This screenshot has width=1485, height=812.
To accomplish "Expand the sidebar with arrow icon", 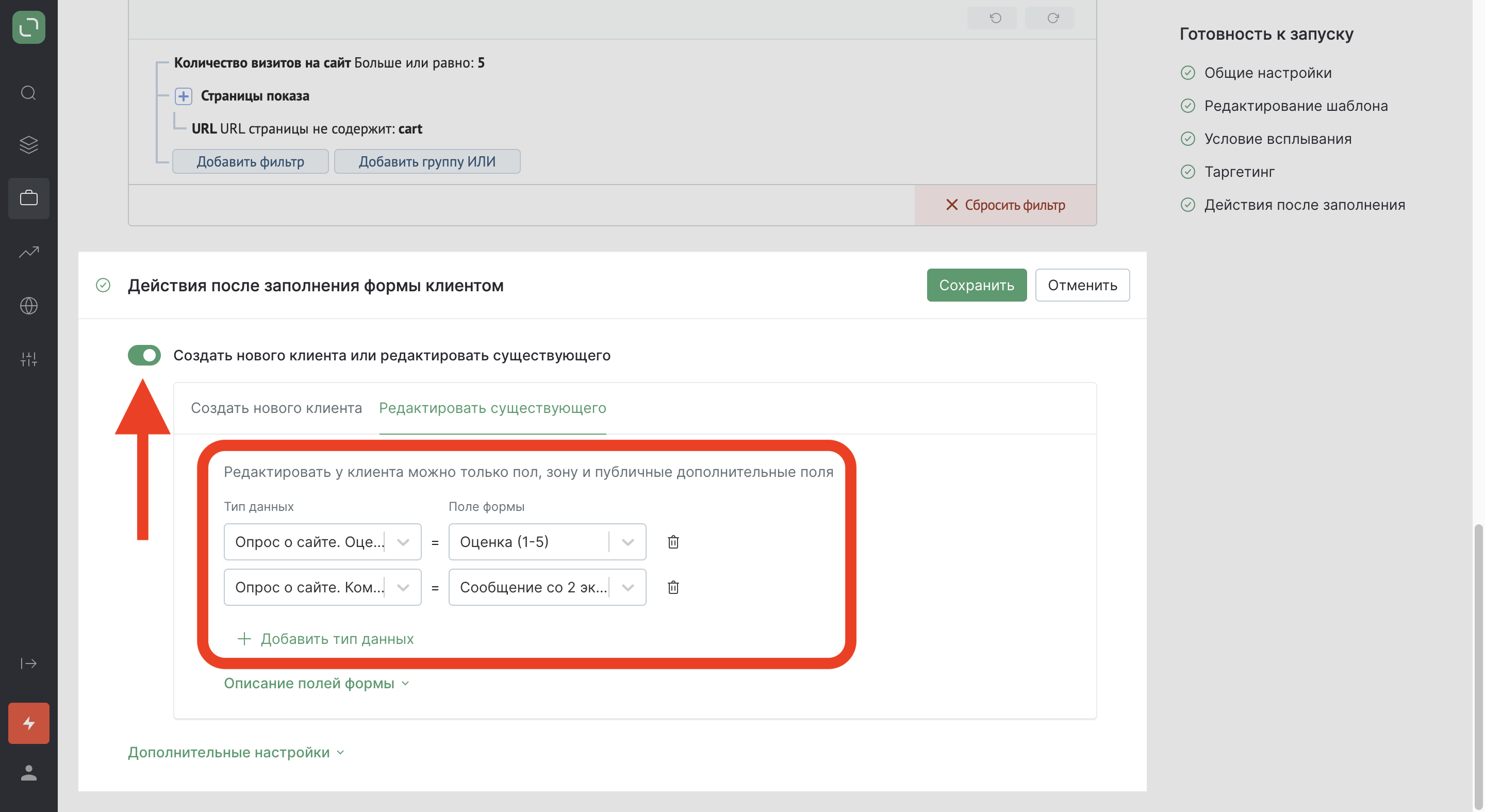I will pyautogui.click(x=28, y=664).
